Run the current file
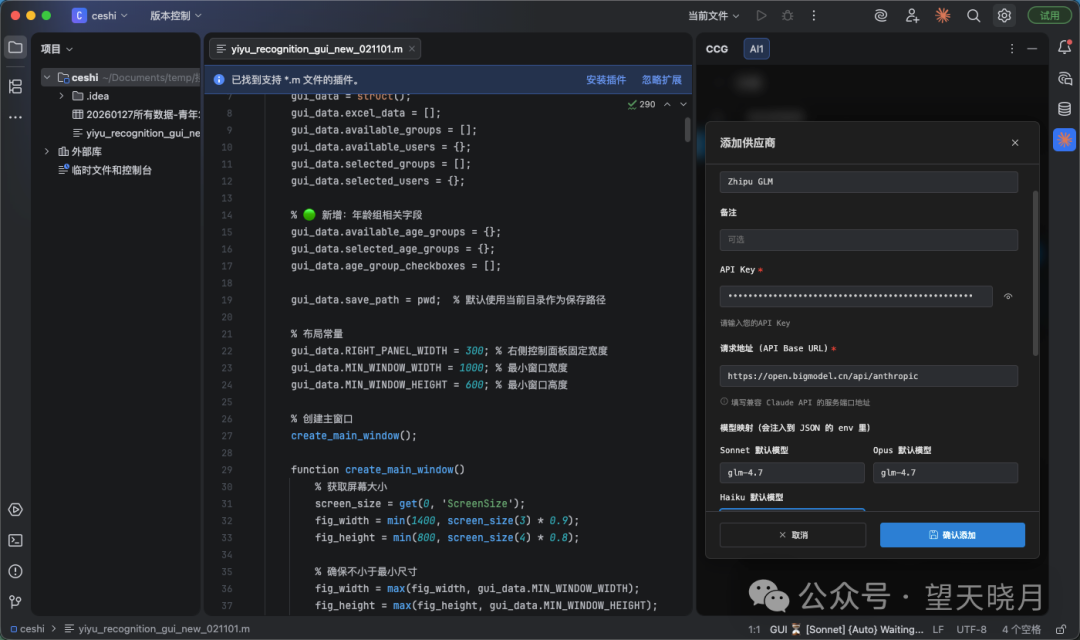Viewport: 1080px width, 640px height. point(761,15)
